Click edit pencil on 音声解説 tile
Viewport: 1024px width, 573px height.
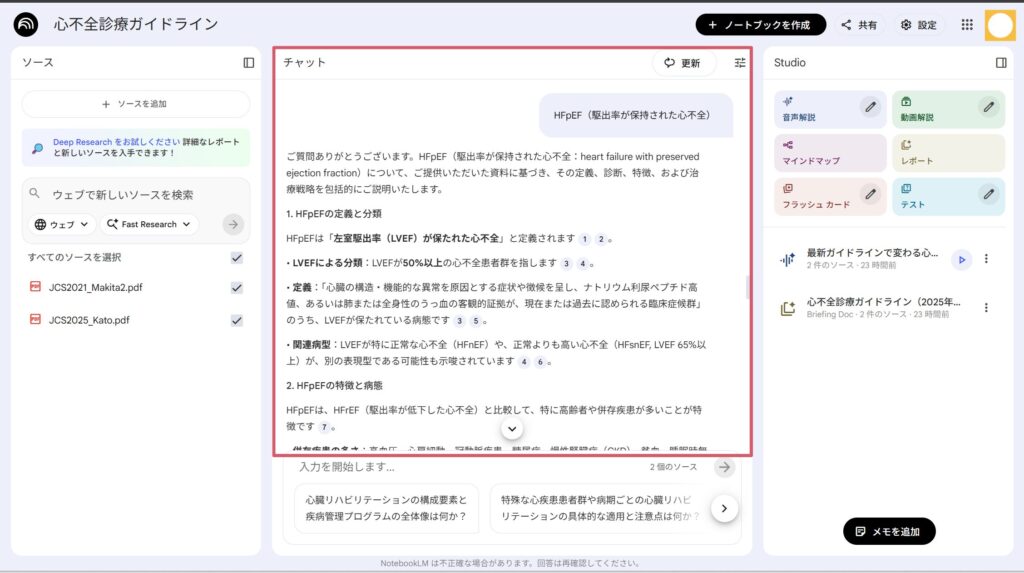pos(871,106)
